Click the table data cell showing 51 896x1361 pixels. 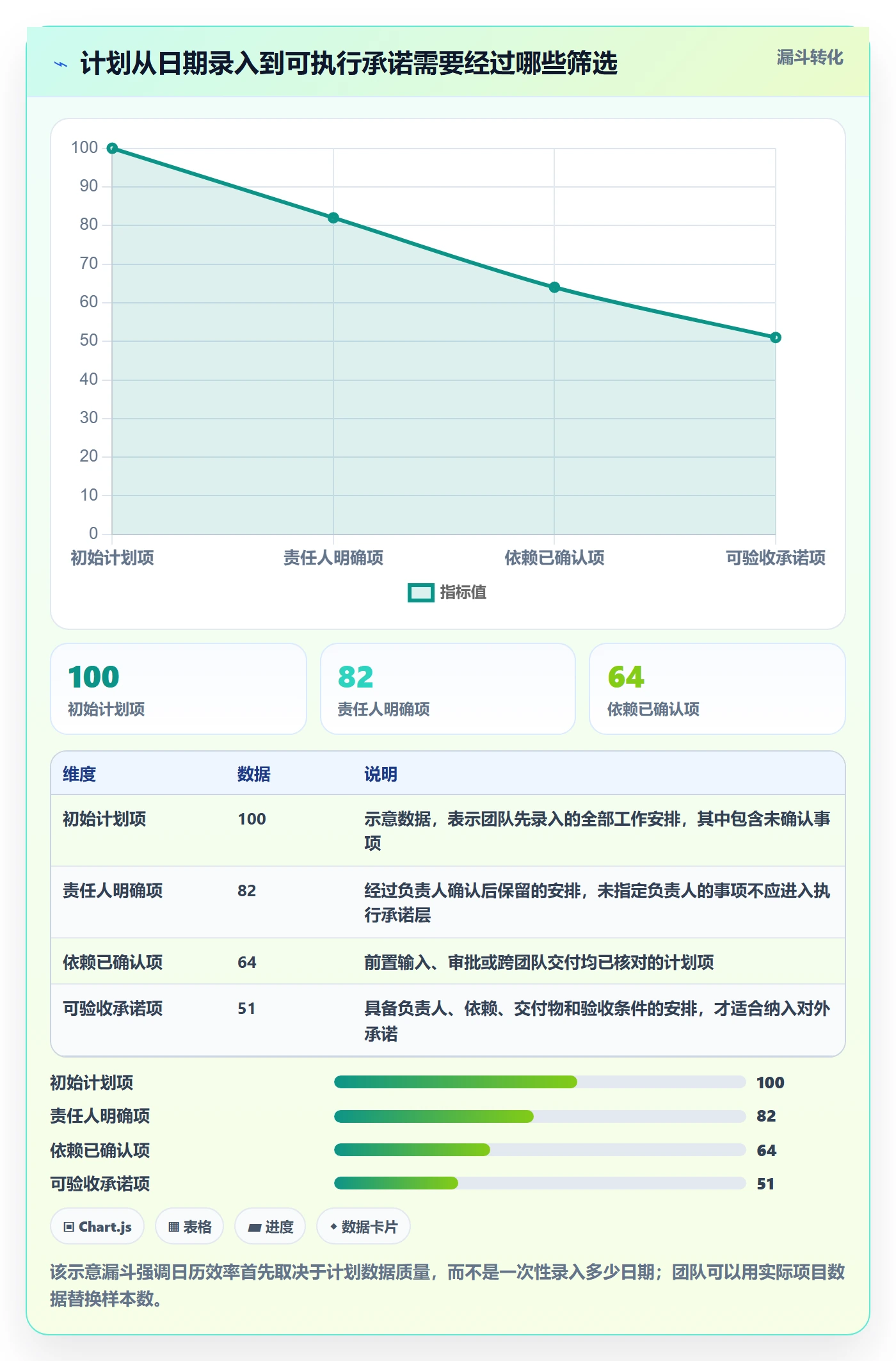pyautogui.click(x=246, y=1008)
